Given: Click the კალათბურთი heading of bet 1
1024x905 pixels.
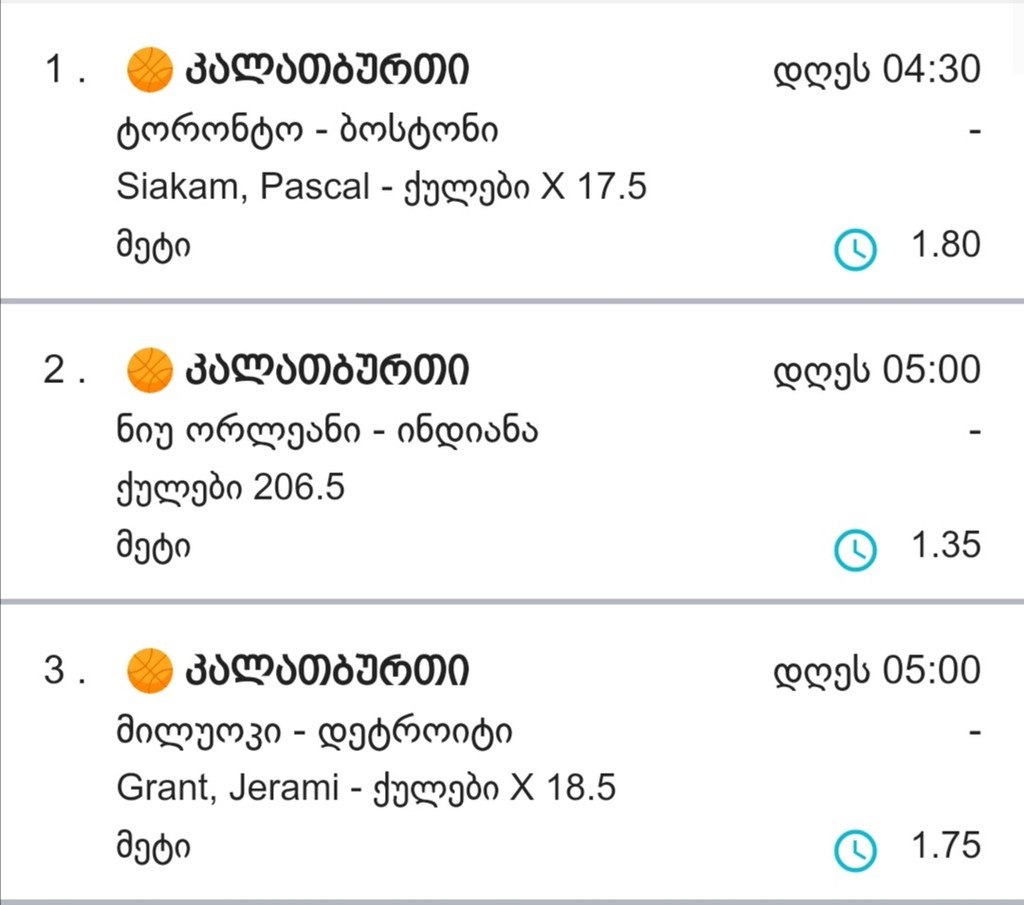Looking at the screenshot, I should (328, 69).
